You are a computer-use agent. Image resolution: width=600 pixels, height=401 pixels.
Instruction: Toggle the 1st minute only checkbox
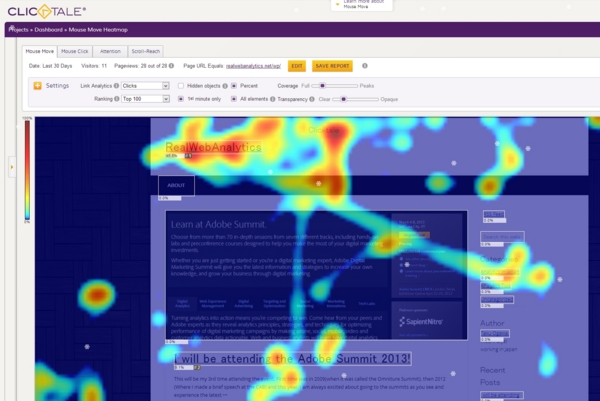[x=181, y=99]
